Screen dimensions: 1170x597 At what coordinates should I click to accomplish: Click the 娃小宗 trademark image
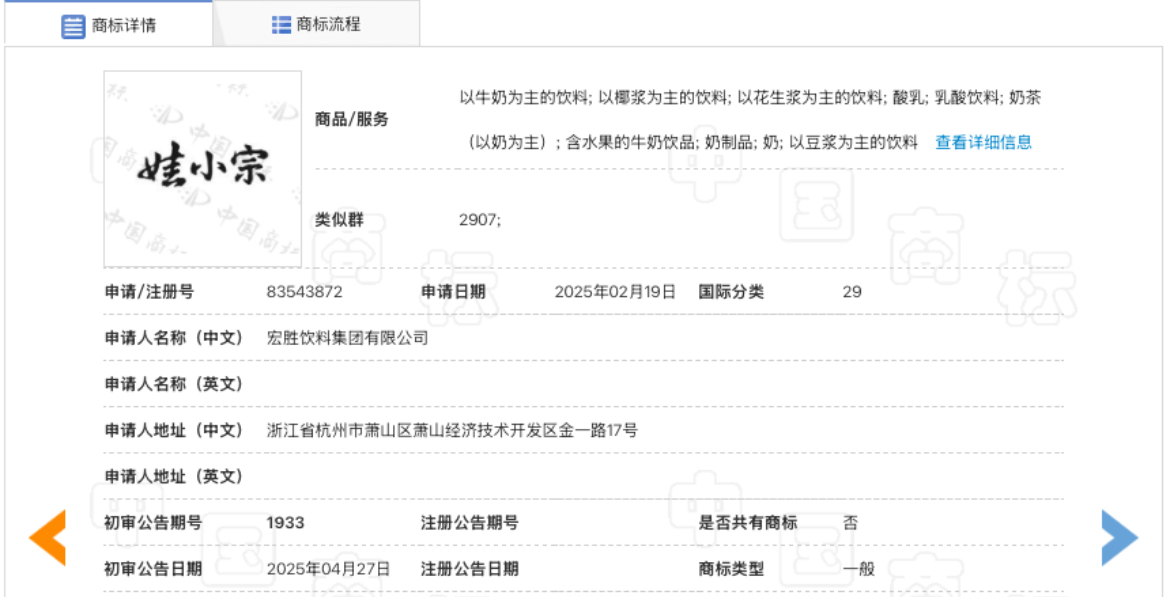click(x=203, y=169)
